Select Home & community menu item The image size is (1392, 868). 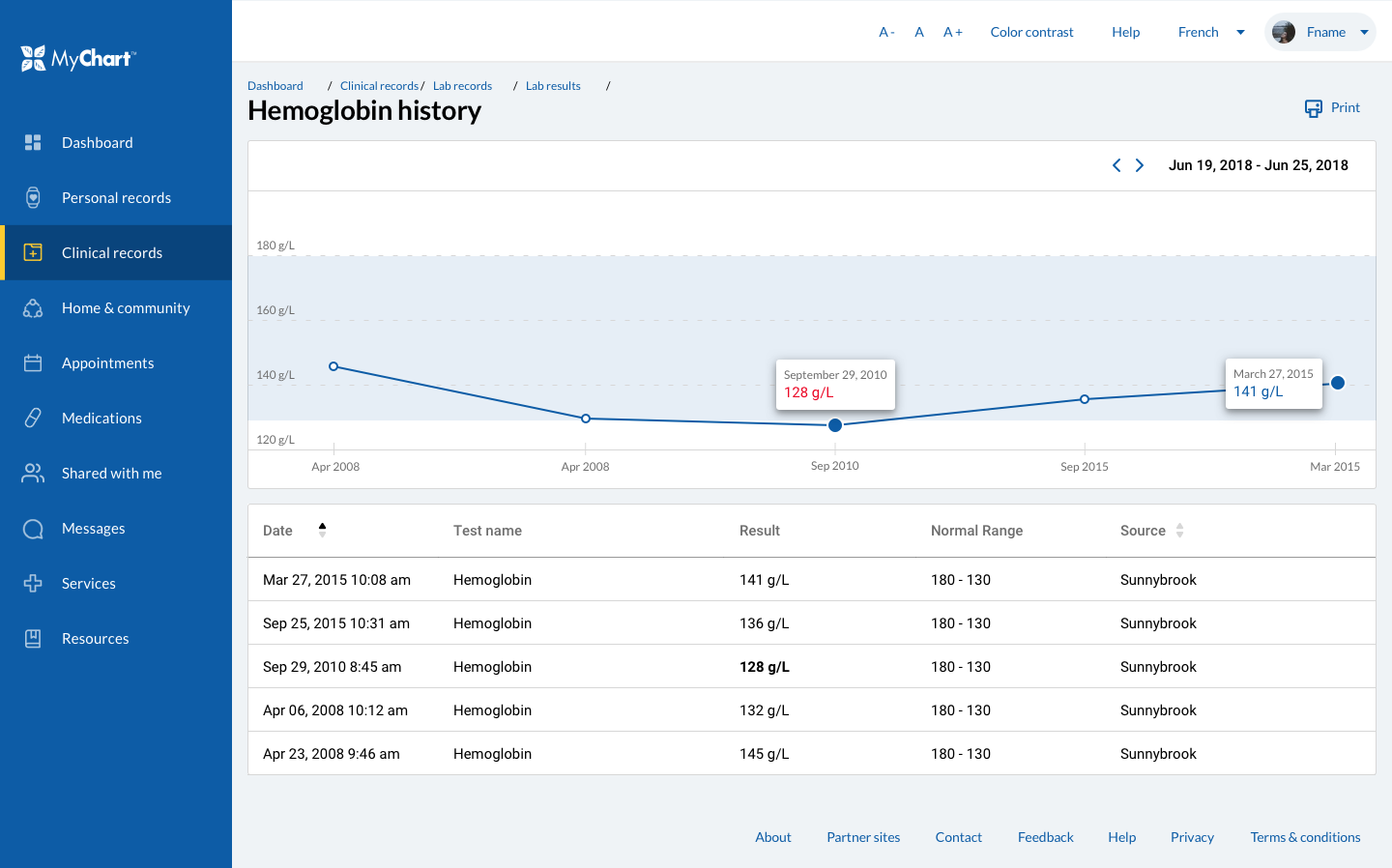coord(126,308)
